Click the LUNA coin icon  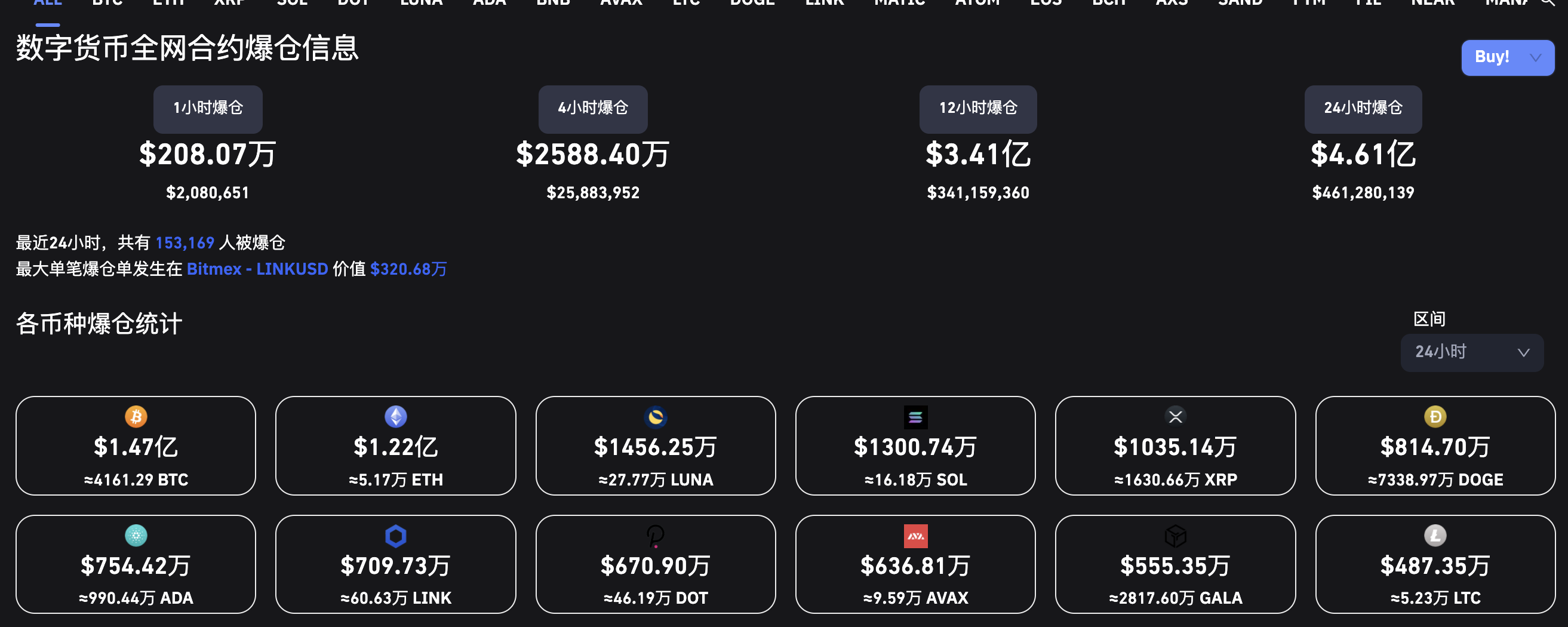point(656,417)
